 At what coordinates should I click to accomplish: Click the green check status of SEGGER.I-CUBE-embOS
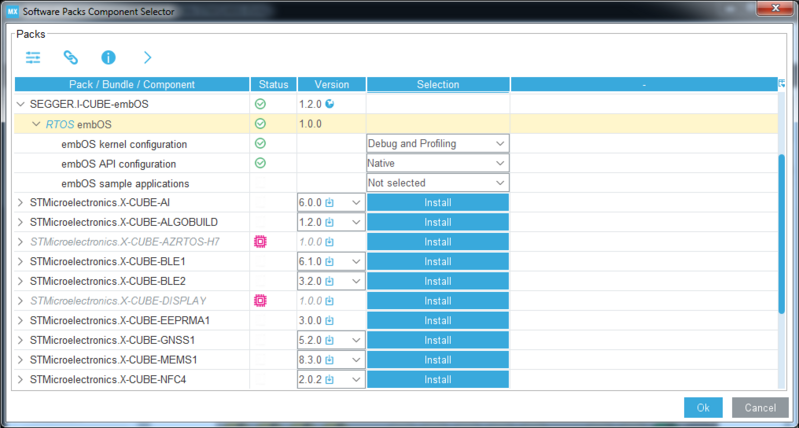(x=260, y=104)
